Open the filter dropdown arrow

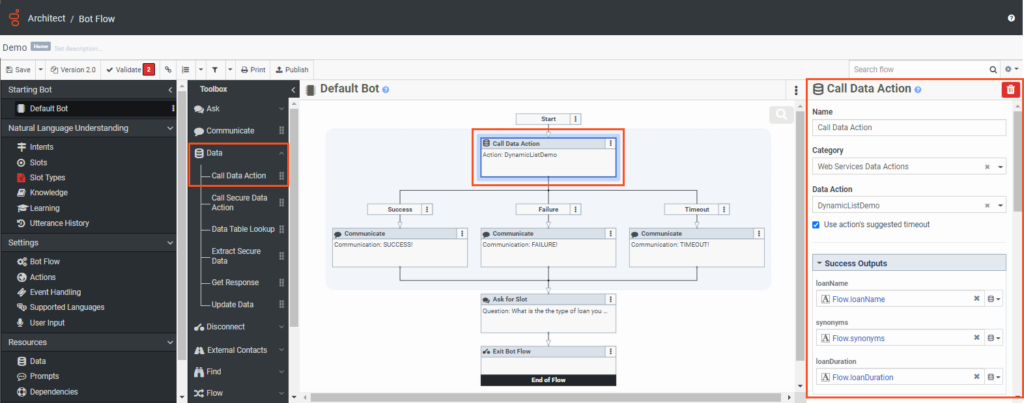click(231, 69)
